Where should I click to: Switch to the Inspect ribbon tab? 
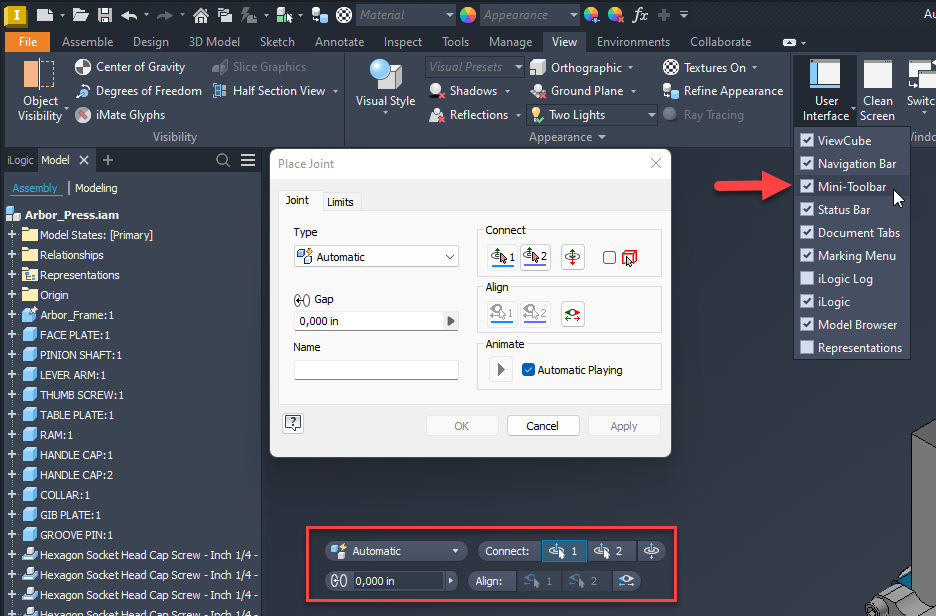point(402,42)
